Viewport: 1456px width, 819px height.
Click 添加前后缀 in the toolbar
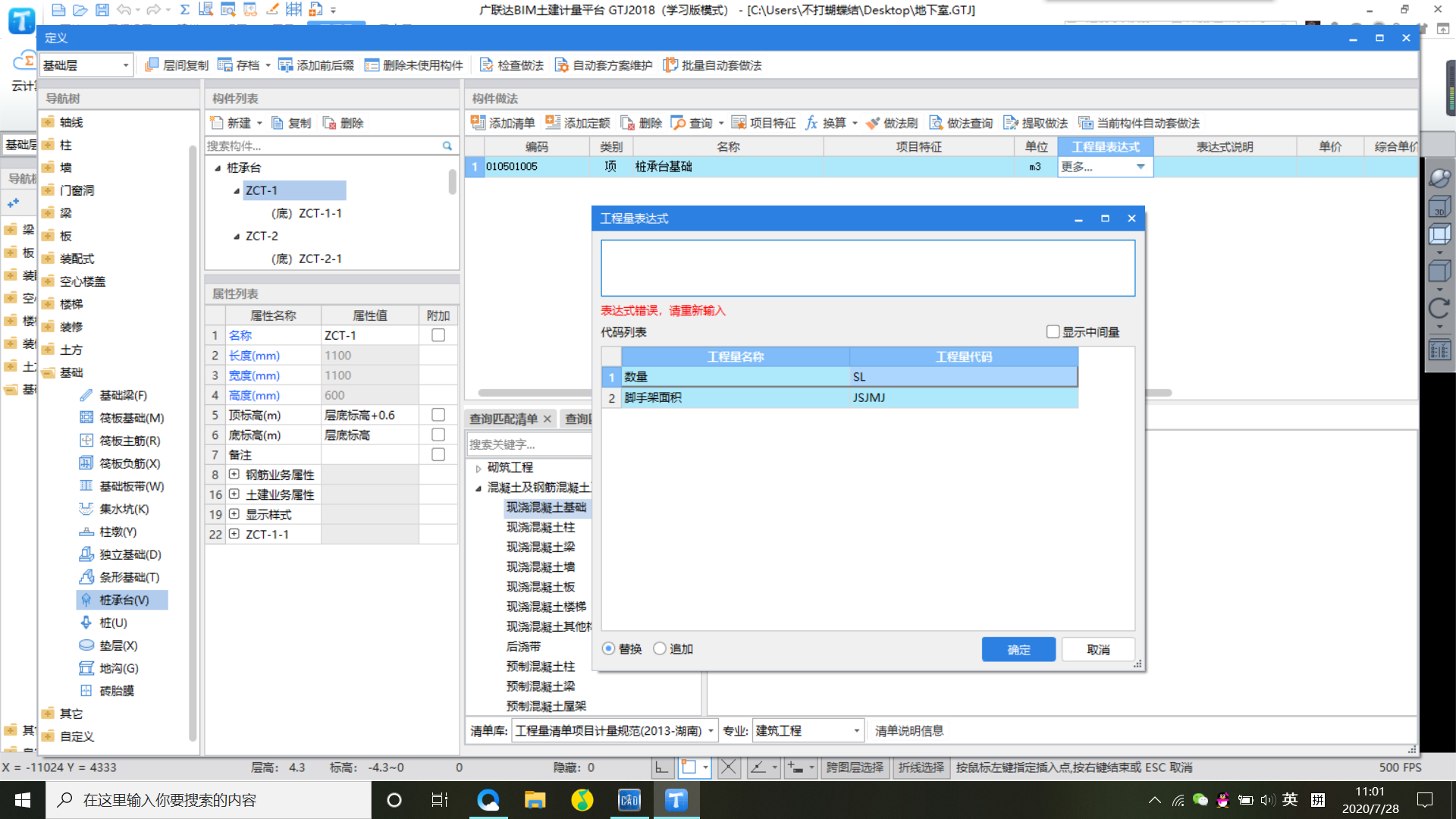(316, 65)
